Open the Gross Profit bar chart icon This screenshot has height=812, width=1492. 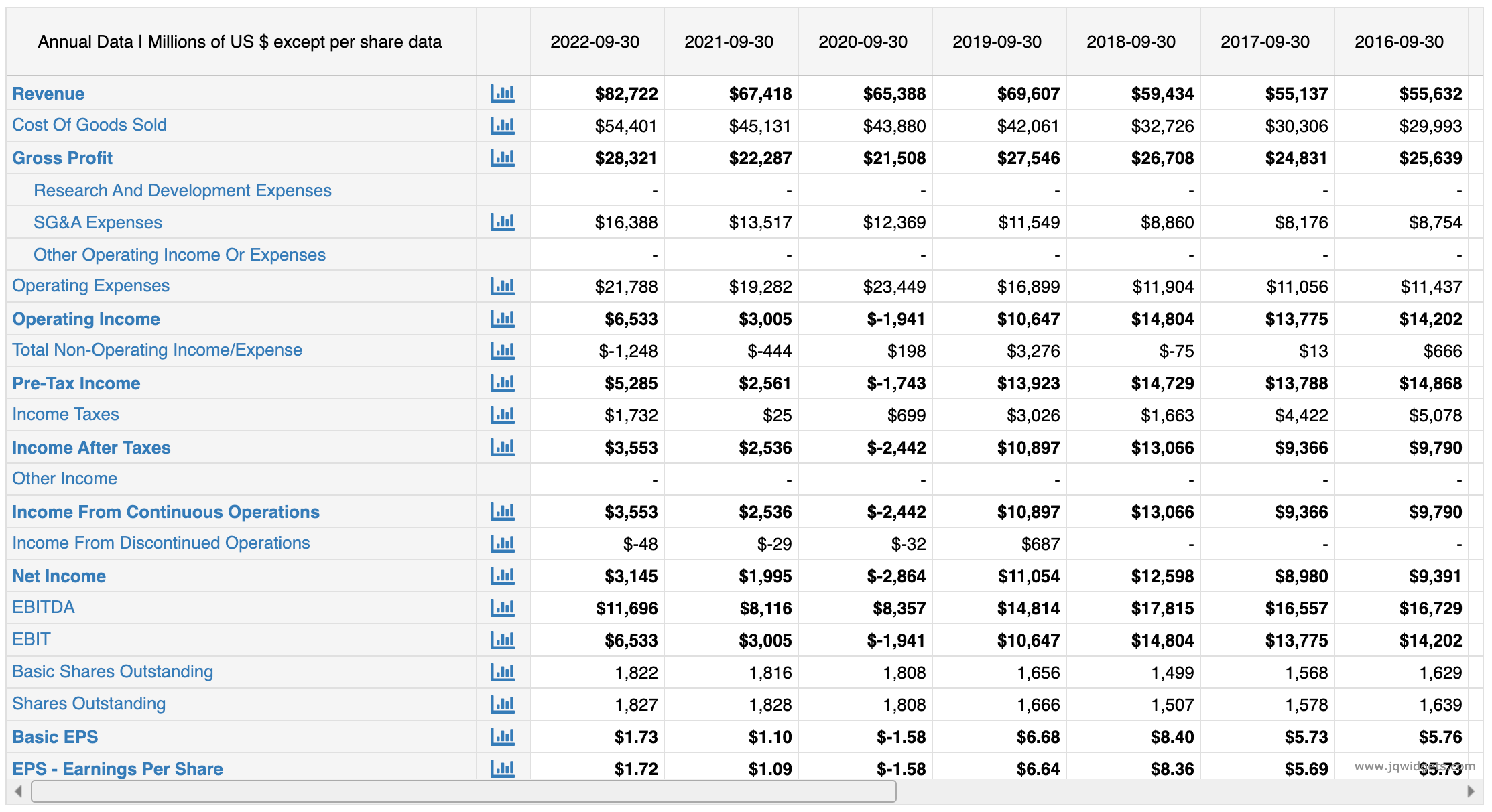pyautogui.click(x=502, y=158)
